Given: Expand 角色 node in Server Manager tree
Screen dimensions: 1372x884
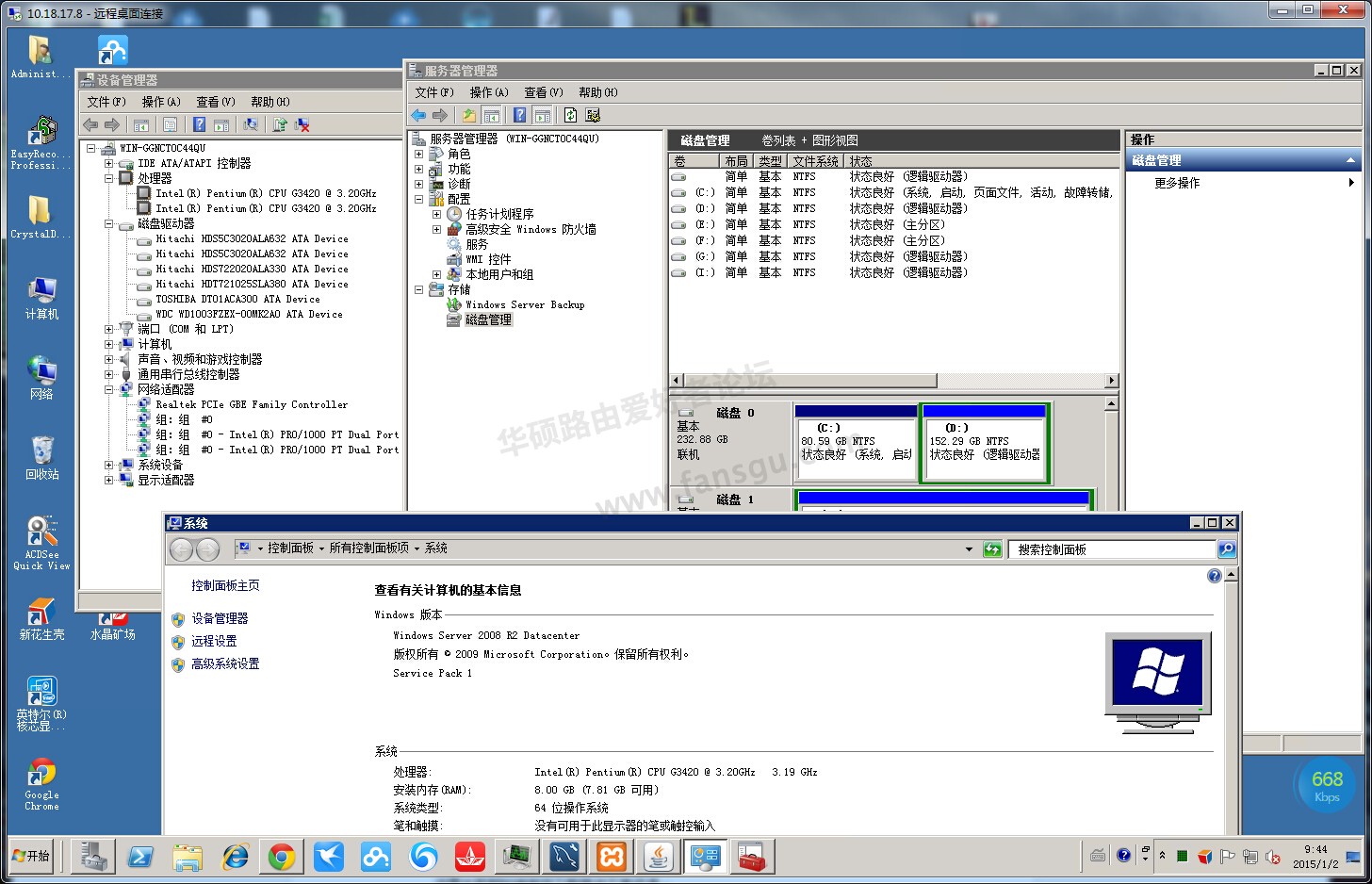Looking at the screenshot, I should tap(419, 154).
